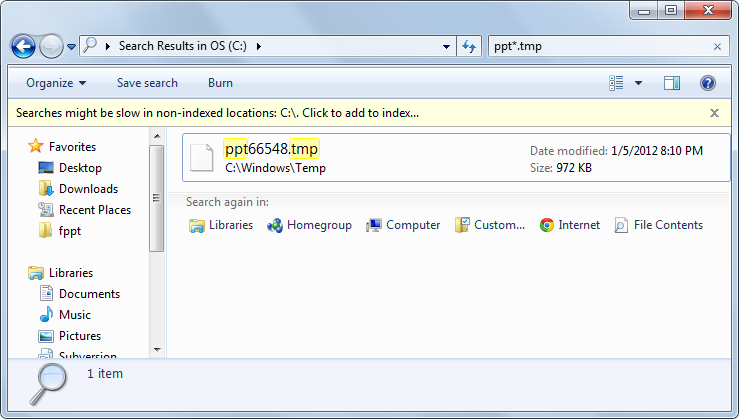
Task: Open Help with question mark icon
Action: click(x=708, y=83)
